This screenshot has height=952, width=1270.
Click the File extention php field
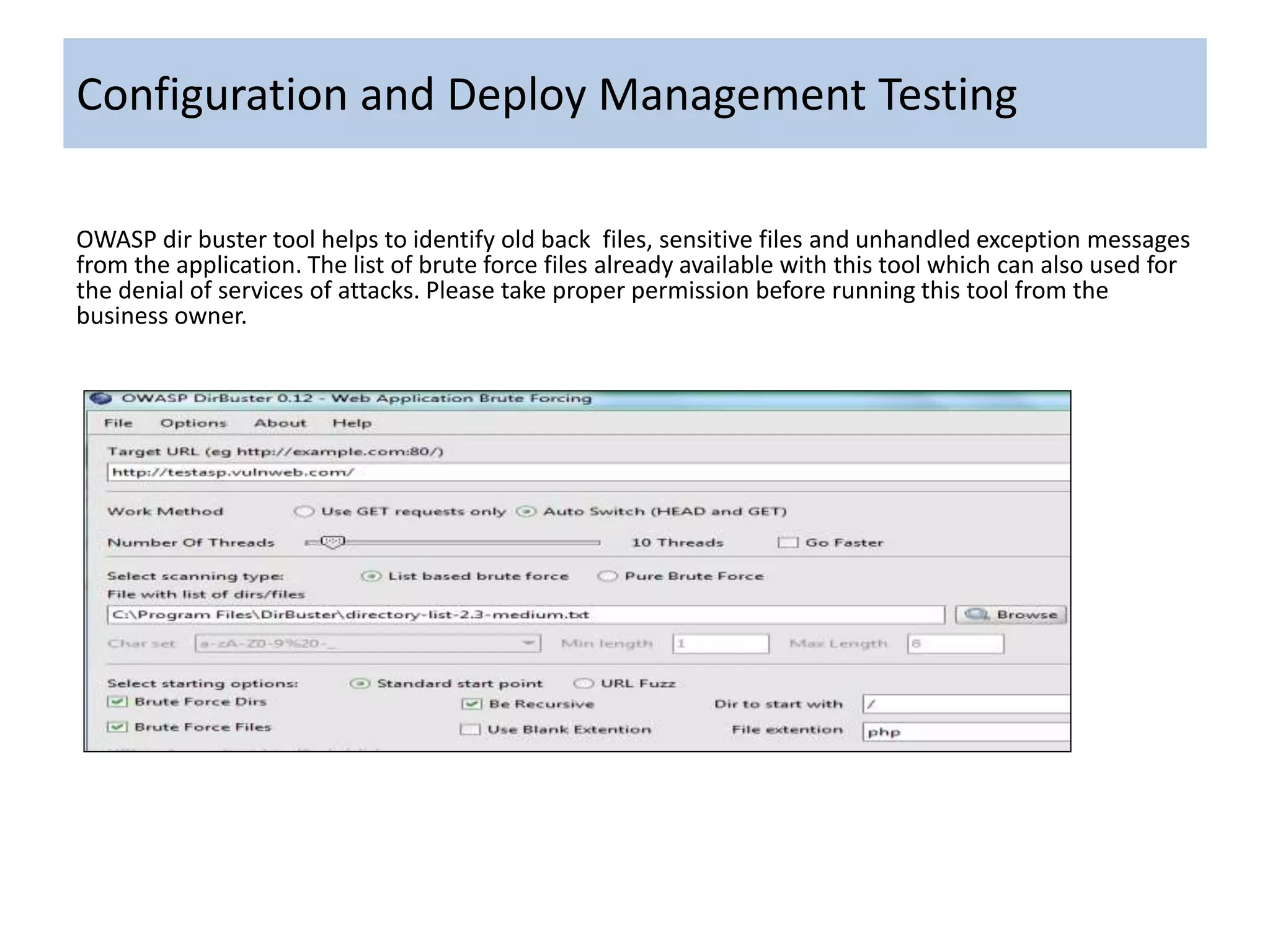[966, 732]
